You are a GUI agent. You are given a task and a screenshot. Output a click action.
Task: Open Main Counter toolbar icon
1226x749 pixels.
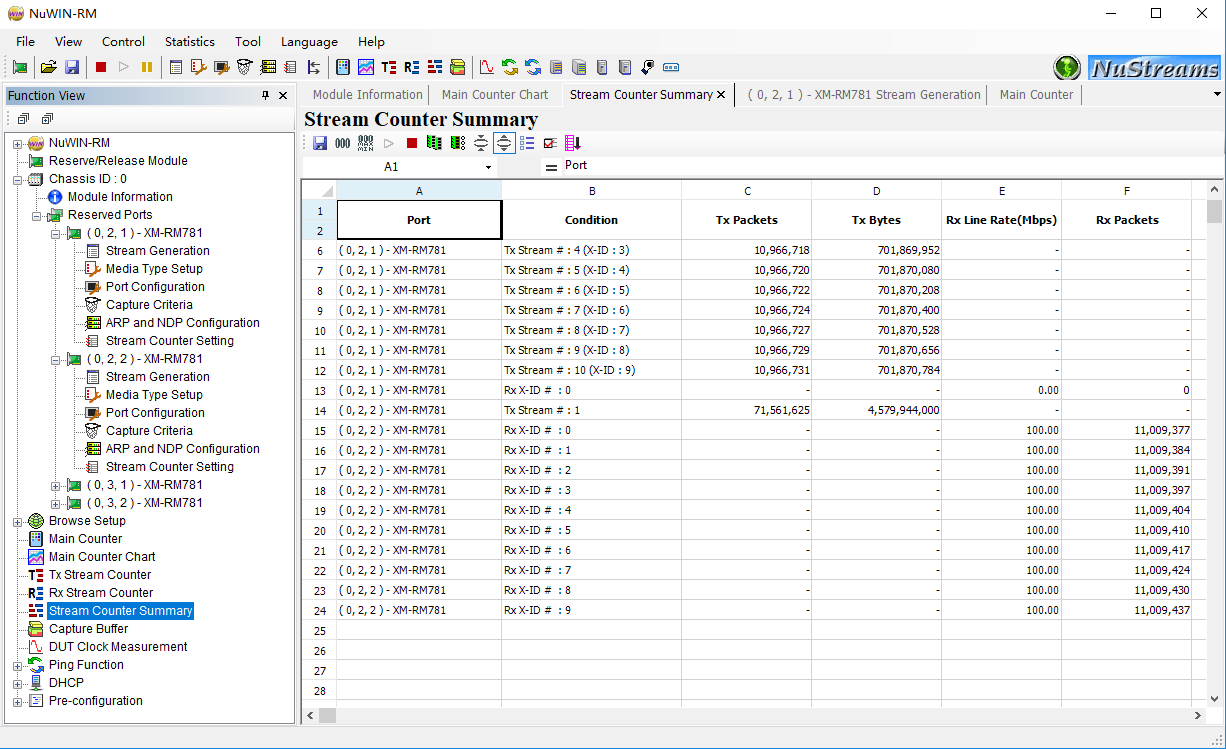(x=343, y=67)
